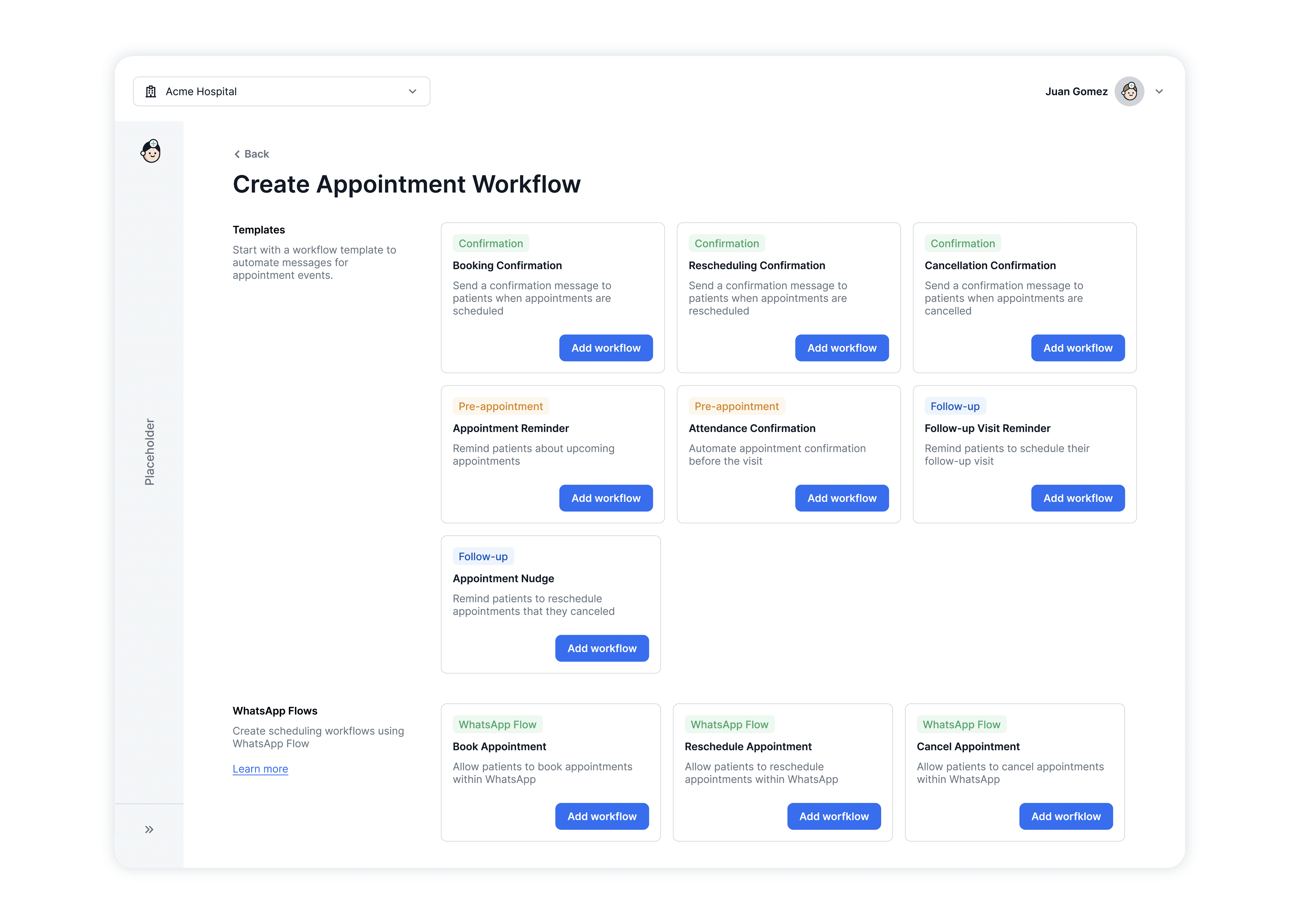The image size is (1300, 924).
Task: Click Juan Gomez's profile avatar
Action: click(x=1130, y=91)
